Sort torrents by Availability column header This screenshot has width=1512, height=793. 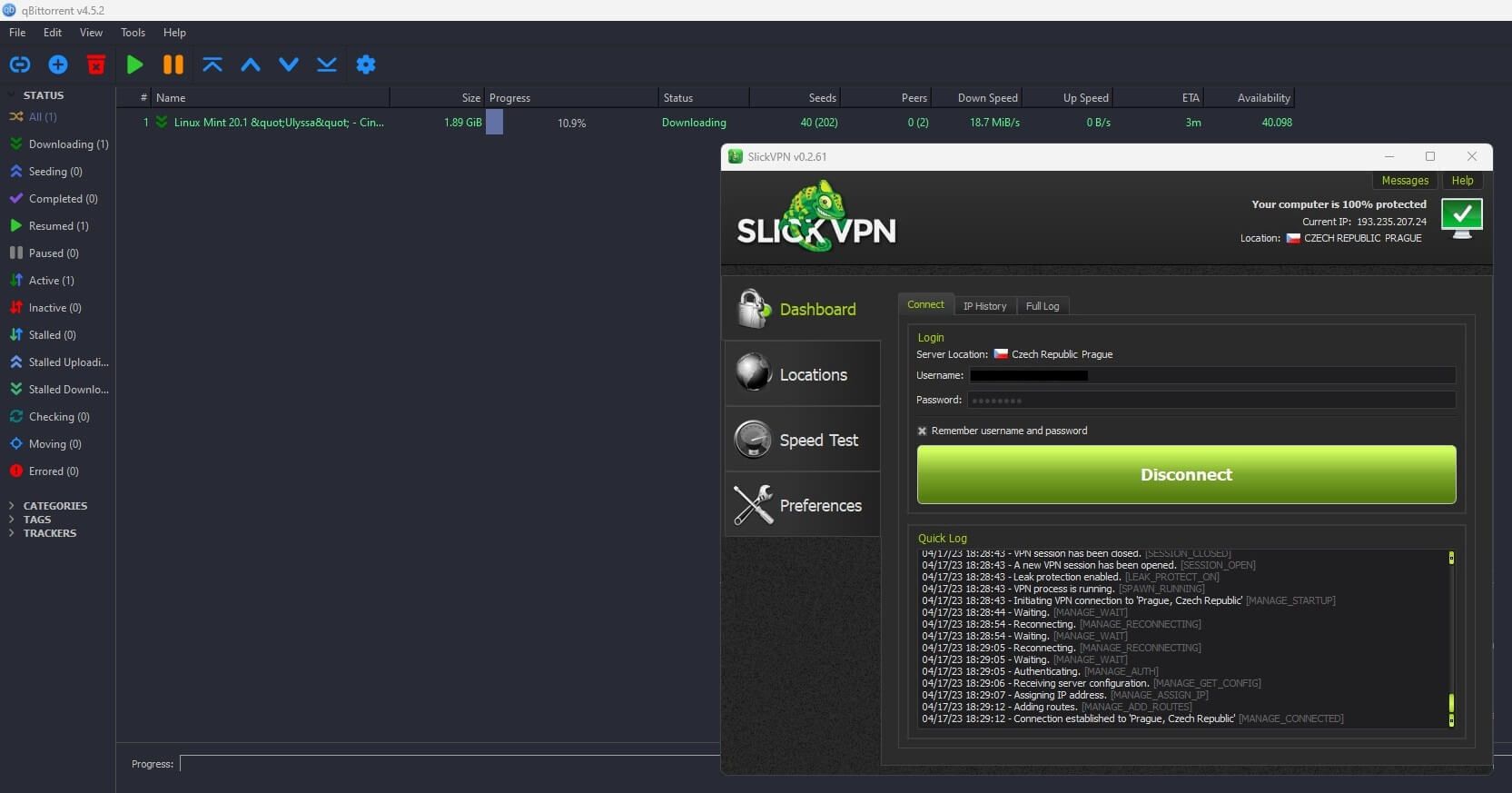pyautogui.click(x=1250, y=97)
